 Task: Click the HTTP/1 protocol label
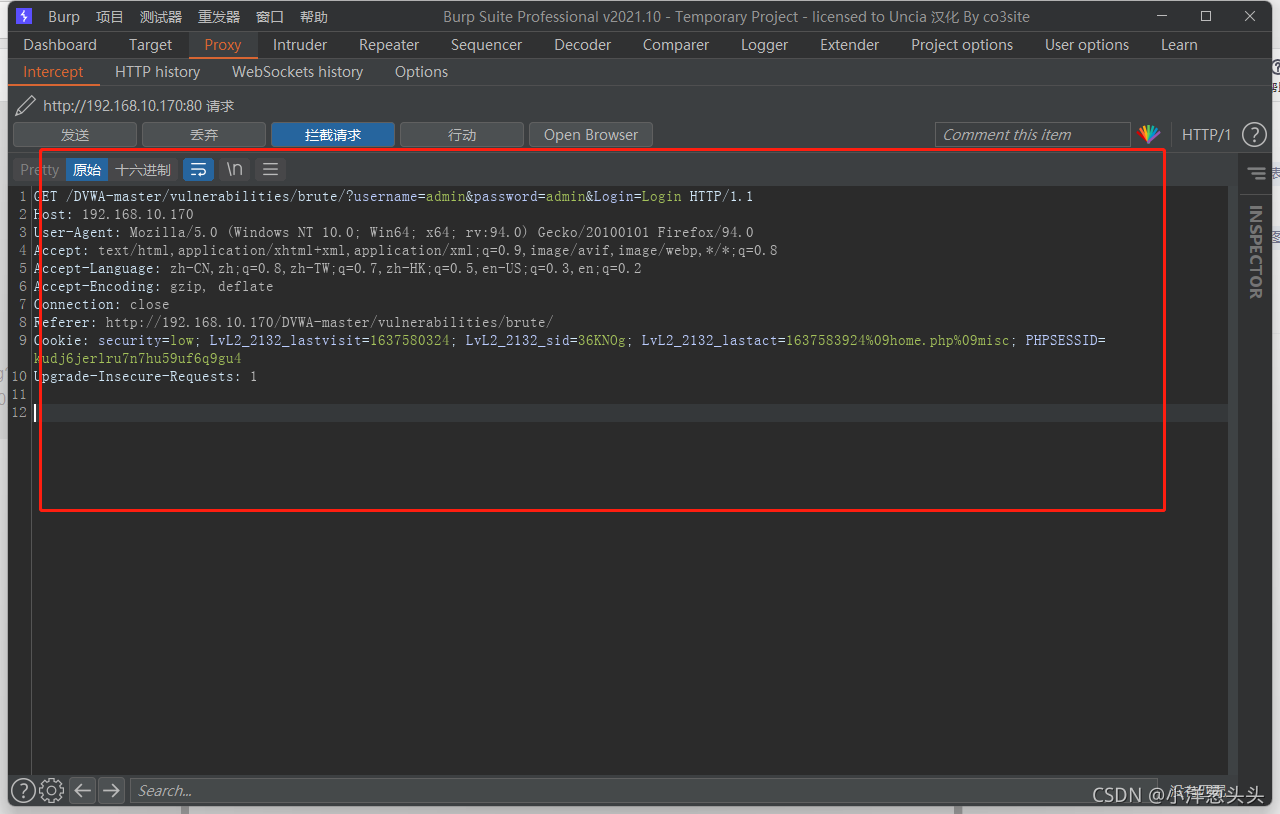tap(1206, 134)
